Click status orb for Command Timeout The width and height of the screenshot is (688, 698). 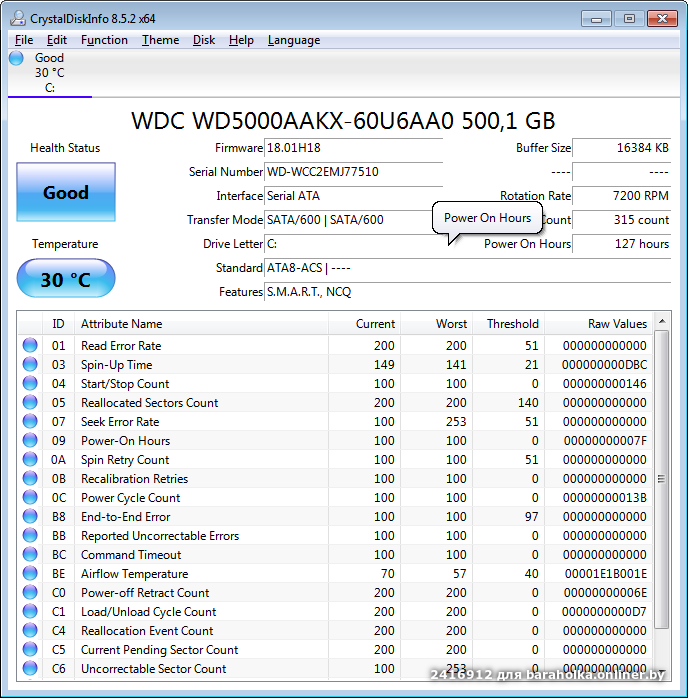point(30,554)
